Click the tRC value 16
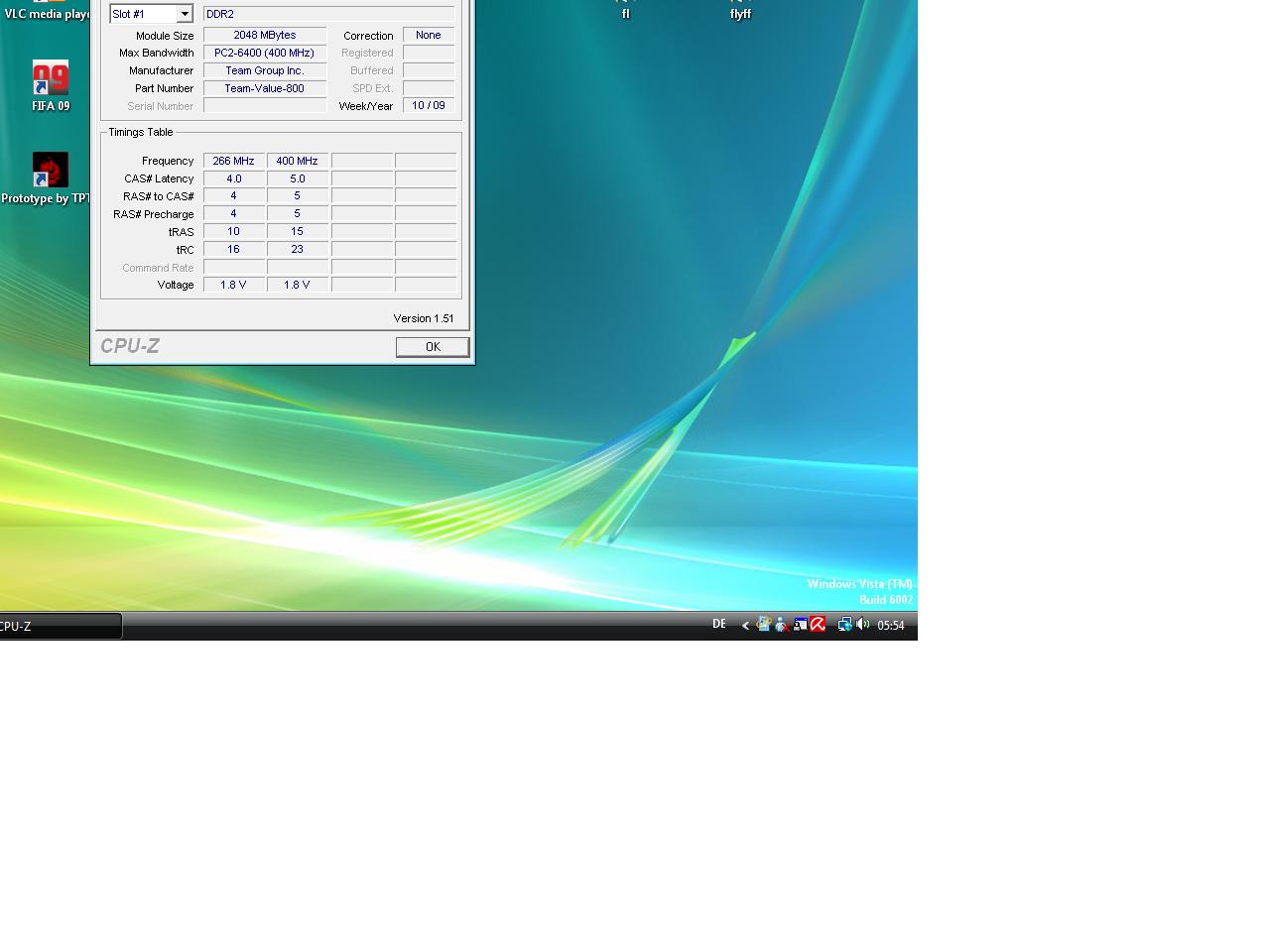This screenshot has height=952, width=1270. 233,249
